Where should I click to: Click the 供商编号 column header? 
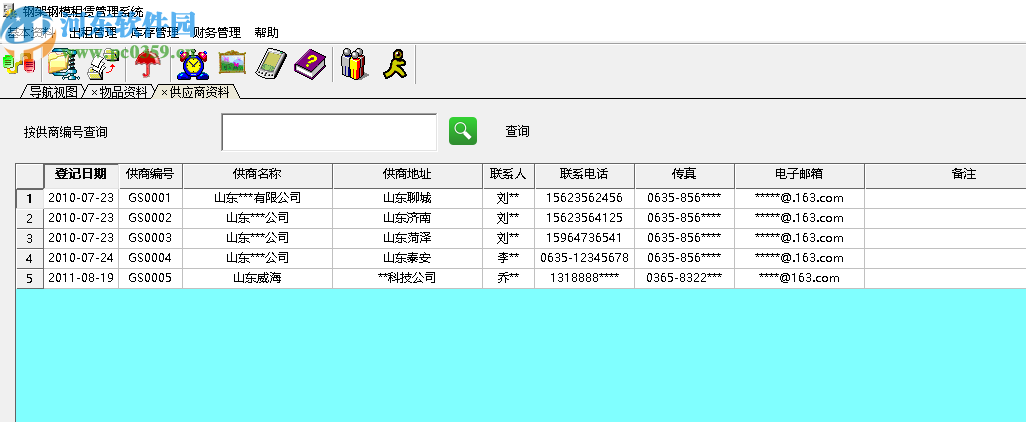point(150,174)
